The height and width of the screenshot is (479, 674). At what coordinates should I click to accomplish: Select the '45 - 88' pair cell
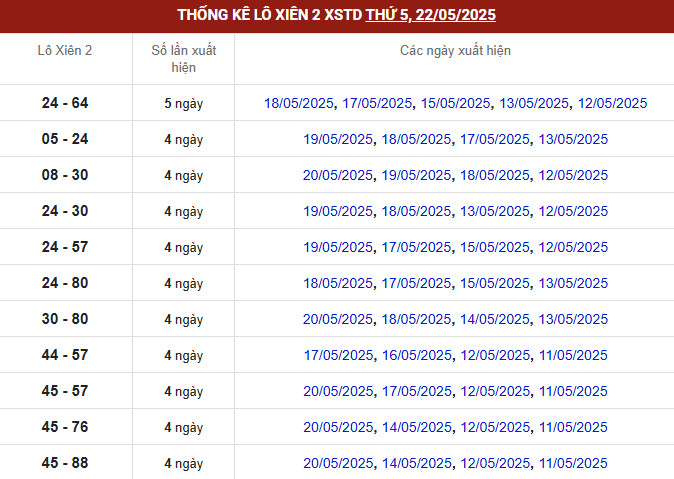(x=65, y=464)
